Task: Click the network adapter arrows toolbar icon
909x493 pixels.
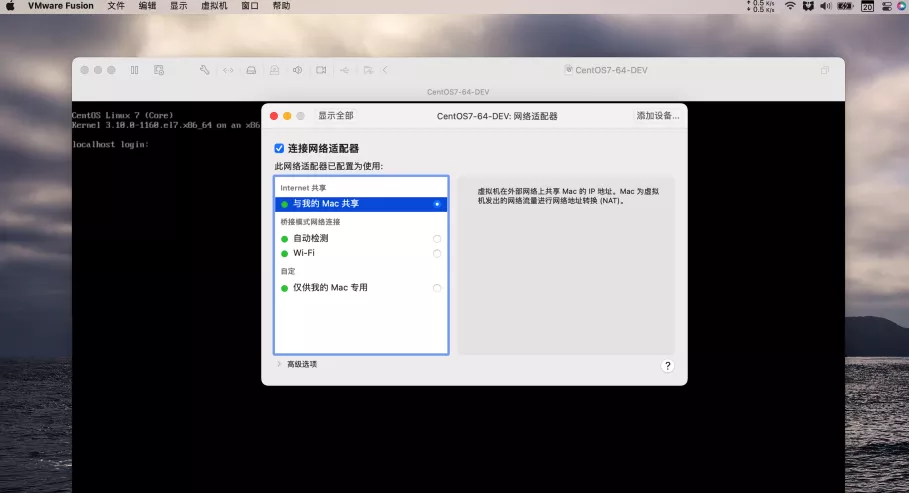Action: pyautogui.click(x=228, y=70)
